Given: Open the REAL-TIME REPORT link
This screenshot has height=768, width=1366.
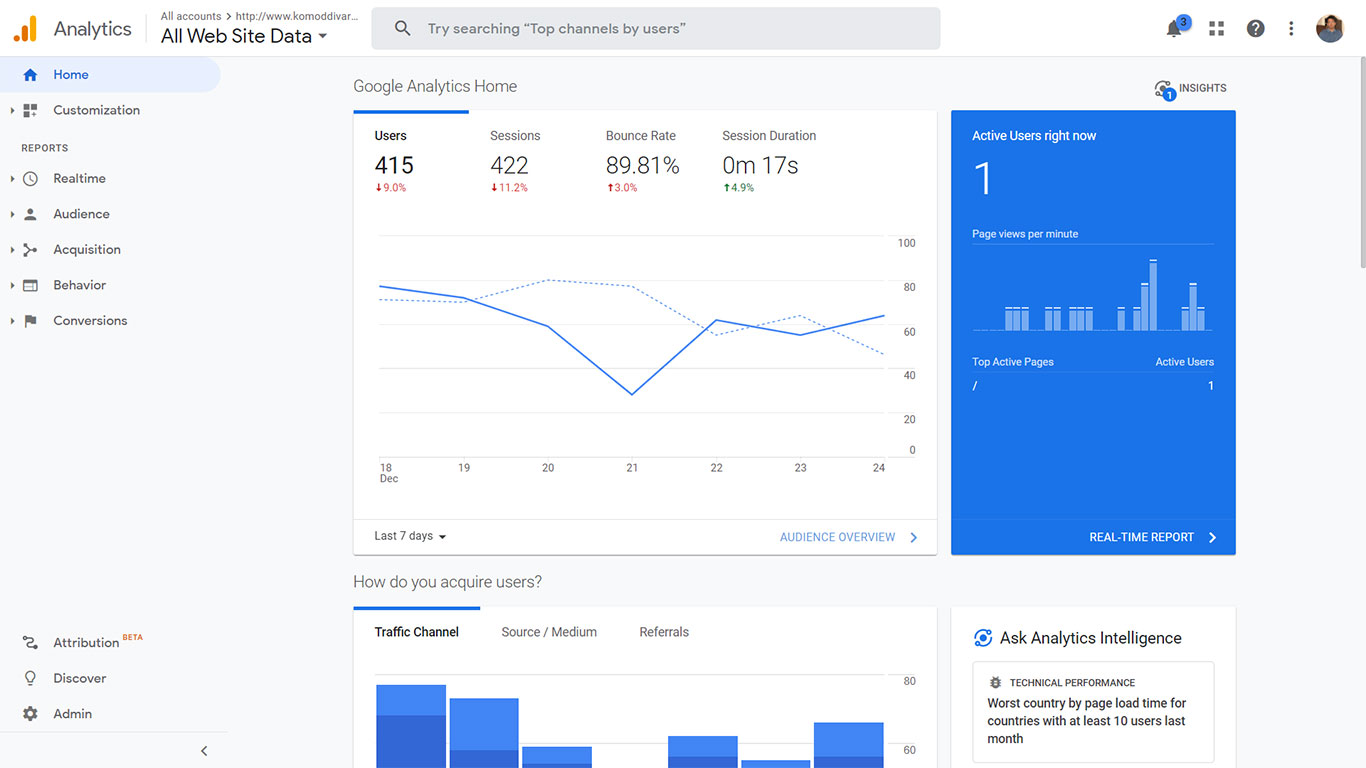Looking at the screenshot, I should coord(1142,537).
